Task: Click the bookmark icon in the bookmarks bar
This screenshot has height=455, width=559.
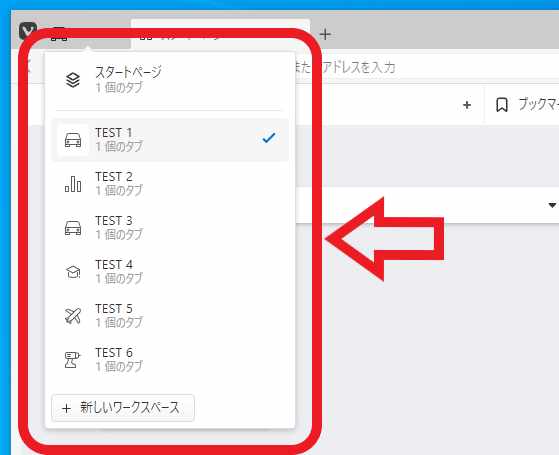Action: click(x=502, y=105)
